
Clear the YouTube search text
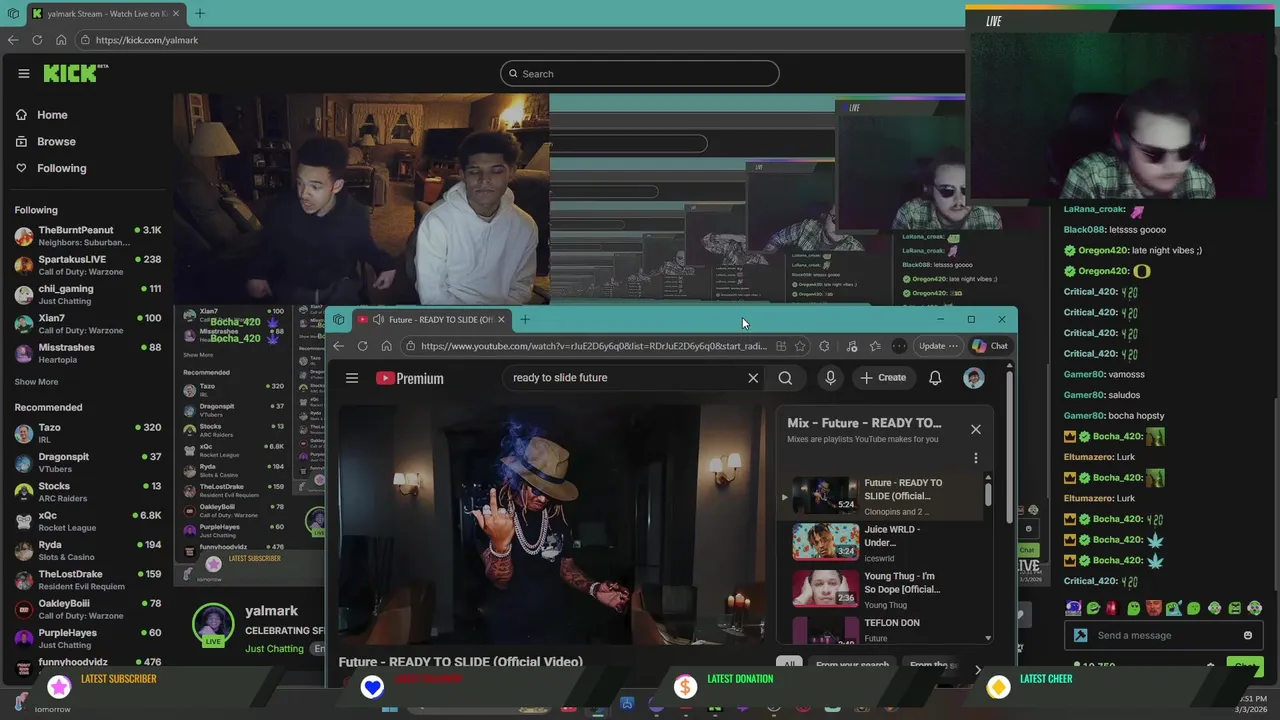pos(753,378)
